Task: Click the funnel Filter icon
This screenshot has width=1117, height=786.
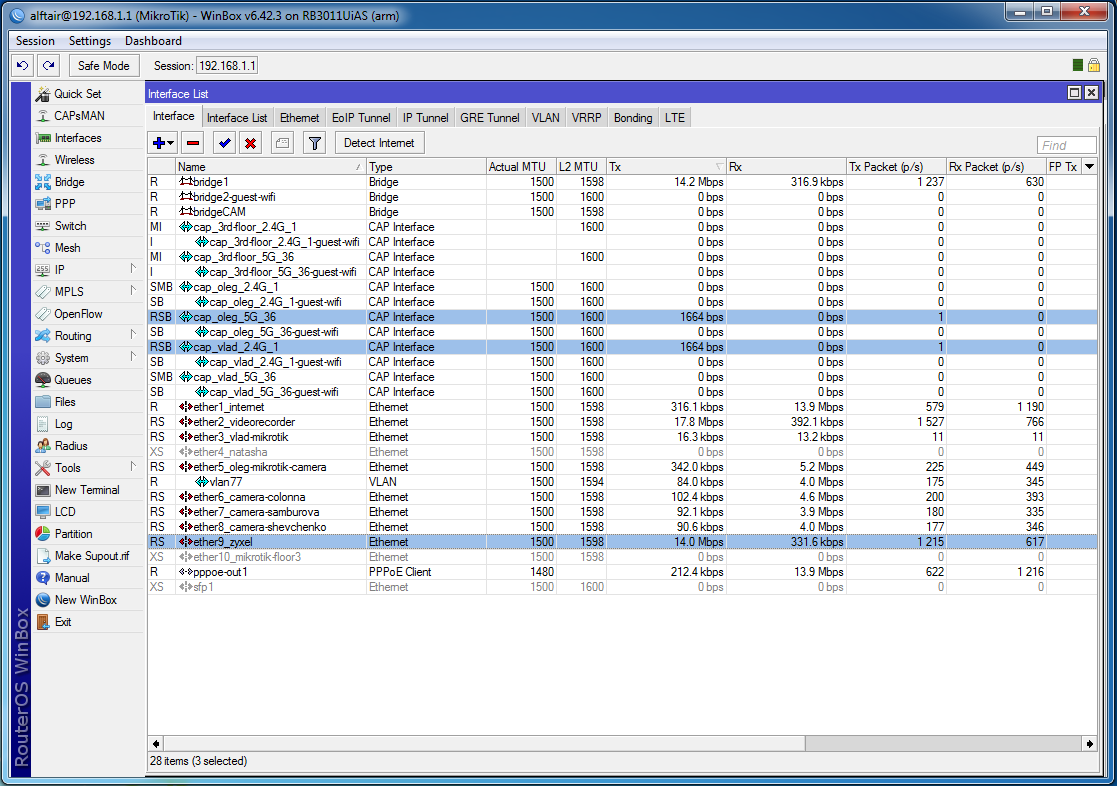Action: [x=315, y=143]
